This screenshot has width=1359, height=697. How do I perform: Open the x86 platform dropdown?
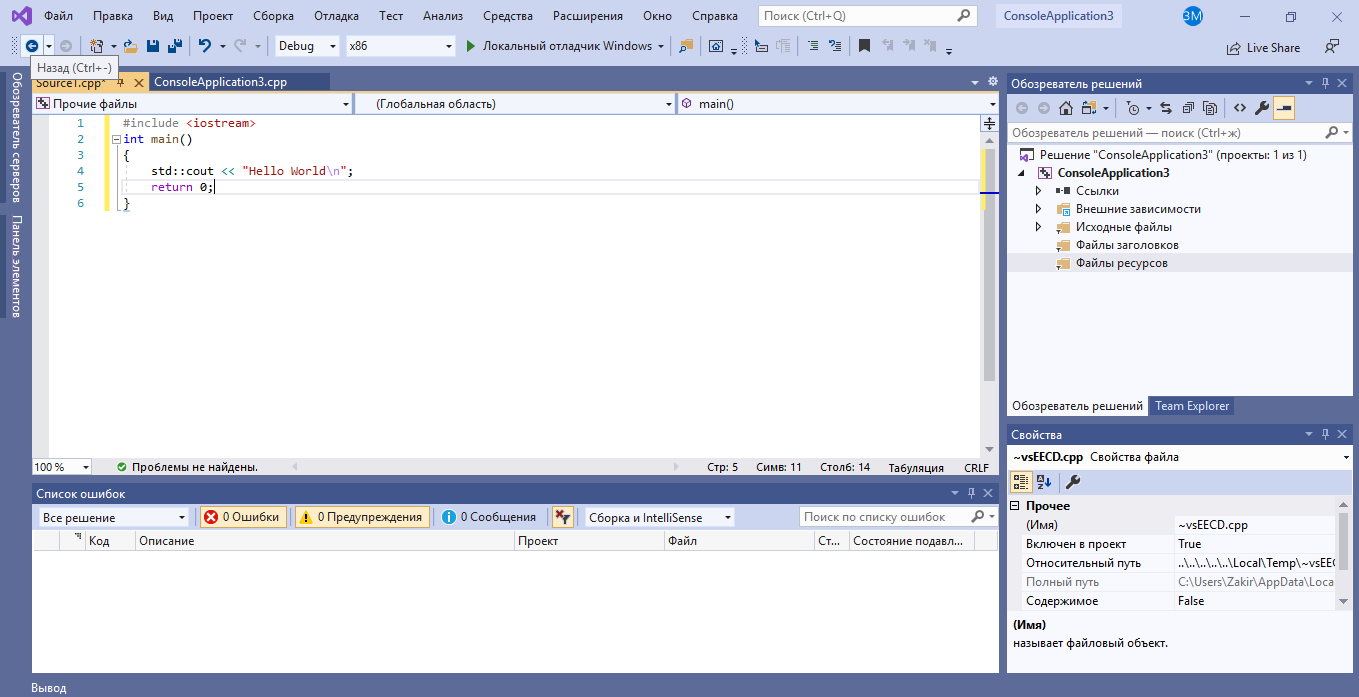click(x=400, y=46)
